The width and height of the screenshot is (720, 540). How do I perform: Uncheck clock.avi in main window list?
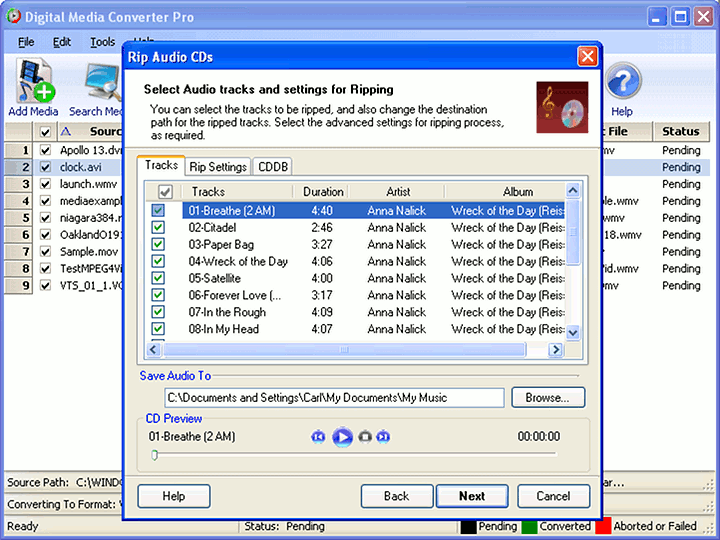click(x=45, y=167)
